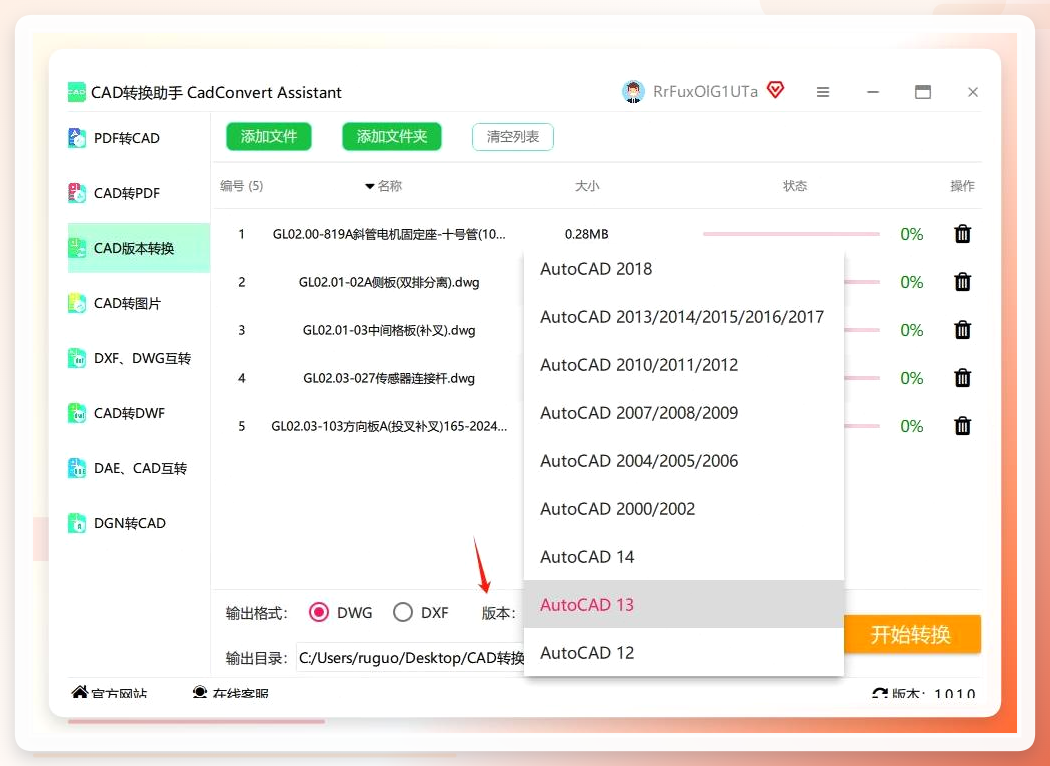
Task: Click the 0.28MB size cell
Action: (587, 234)
